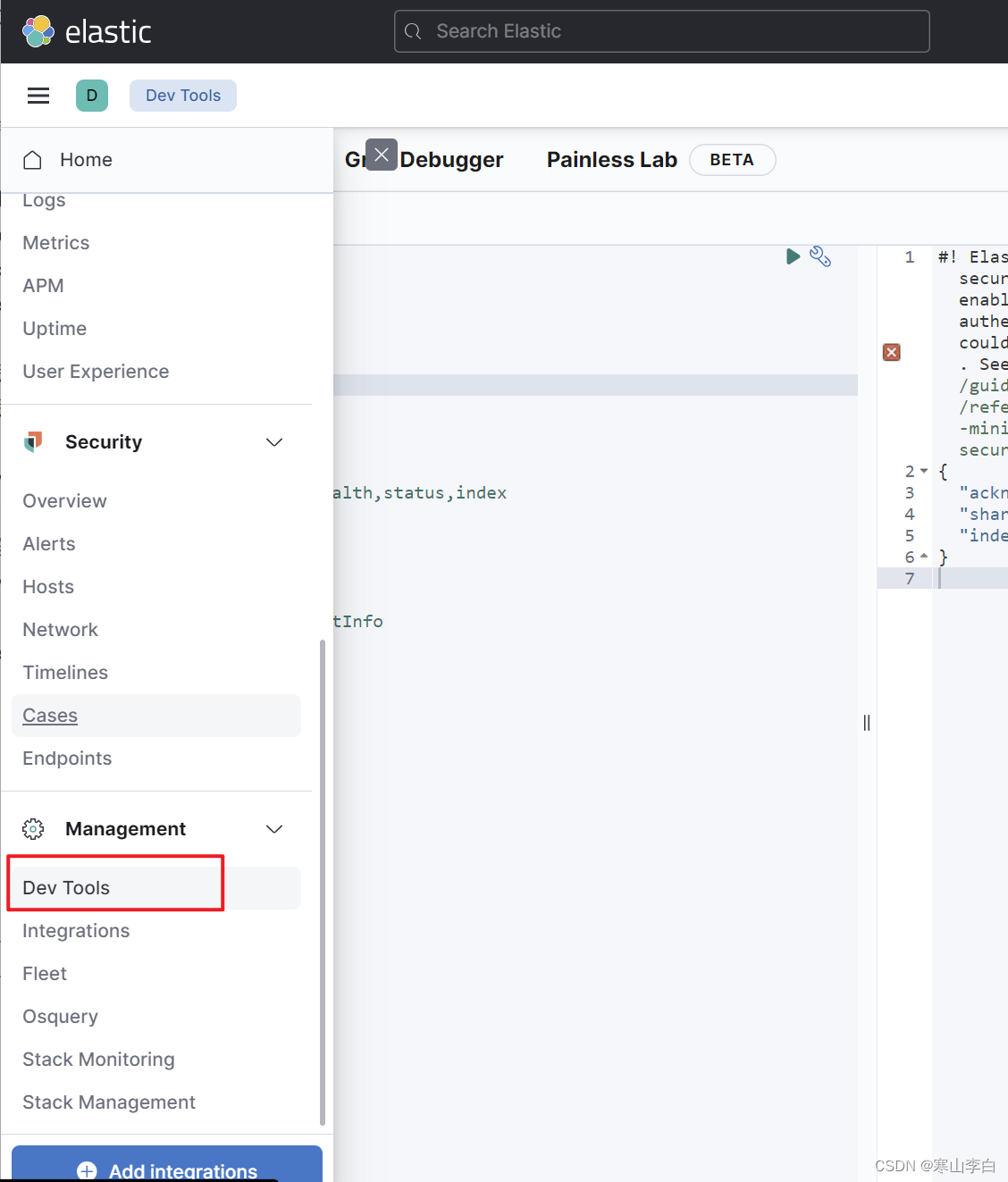Screen dimensions: 1008x1182
Task: Click the side navigation scrollbar
Action: pos(323,883)
